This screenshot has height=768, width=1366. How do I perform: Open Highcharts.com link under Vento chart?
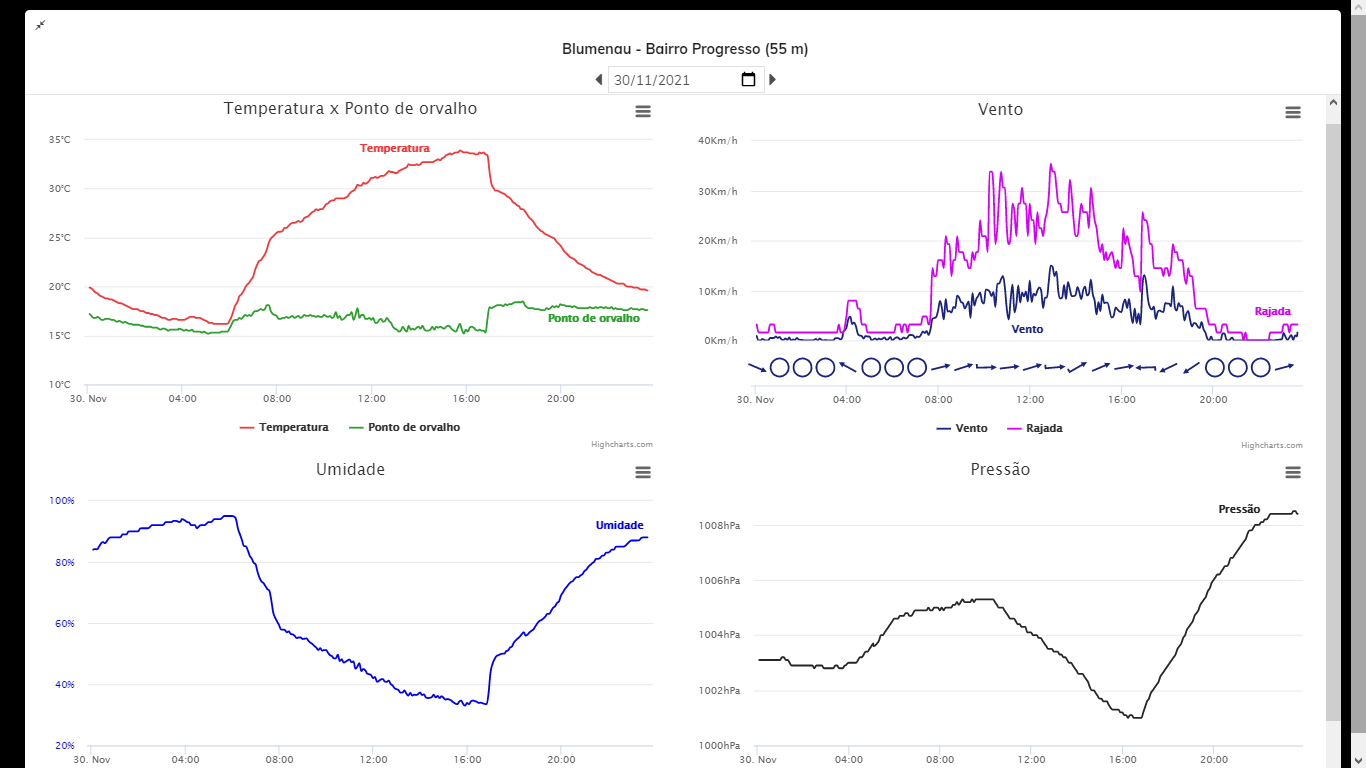1272,445
